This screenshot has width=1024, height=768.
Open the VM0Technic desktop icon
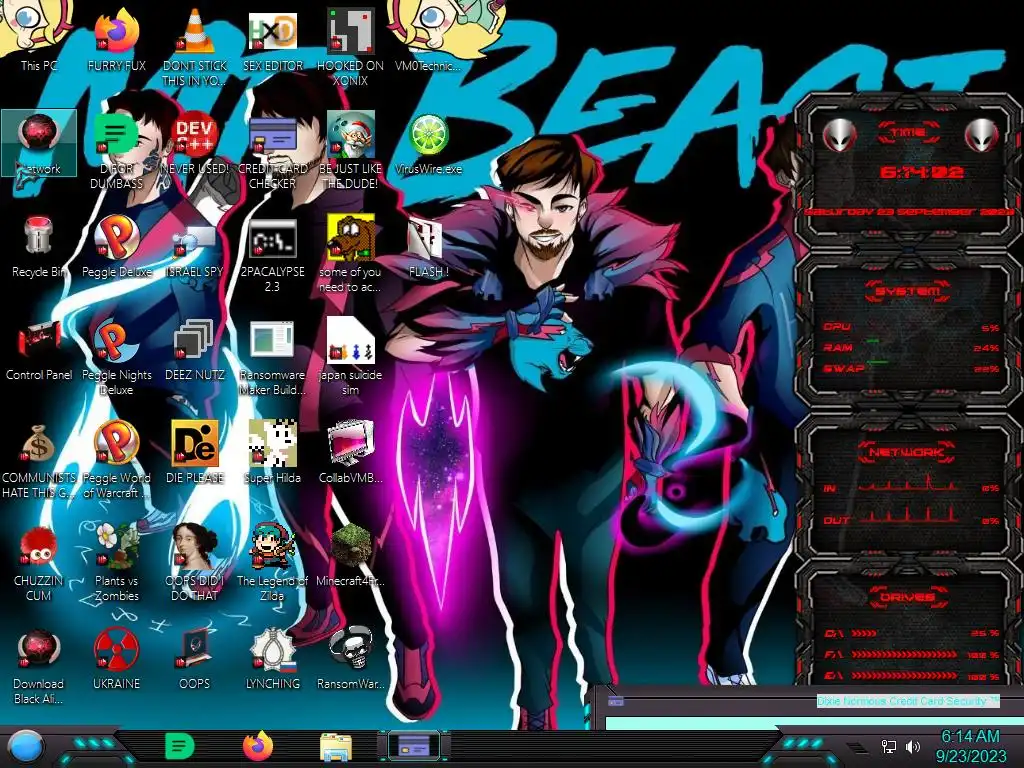coord(428,39)
